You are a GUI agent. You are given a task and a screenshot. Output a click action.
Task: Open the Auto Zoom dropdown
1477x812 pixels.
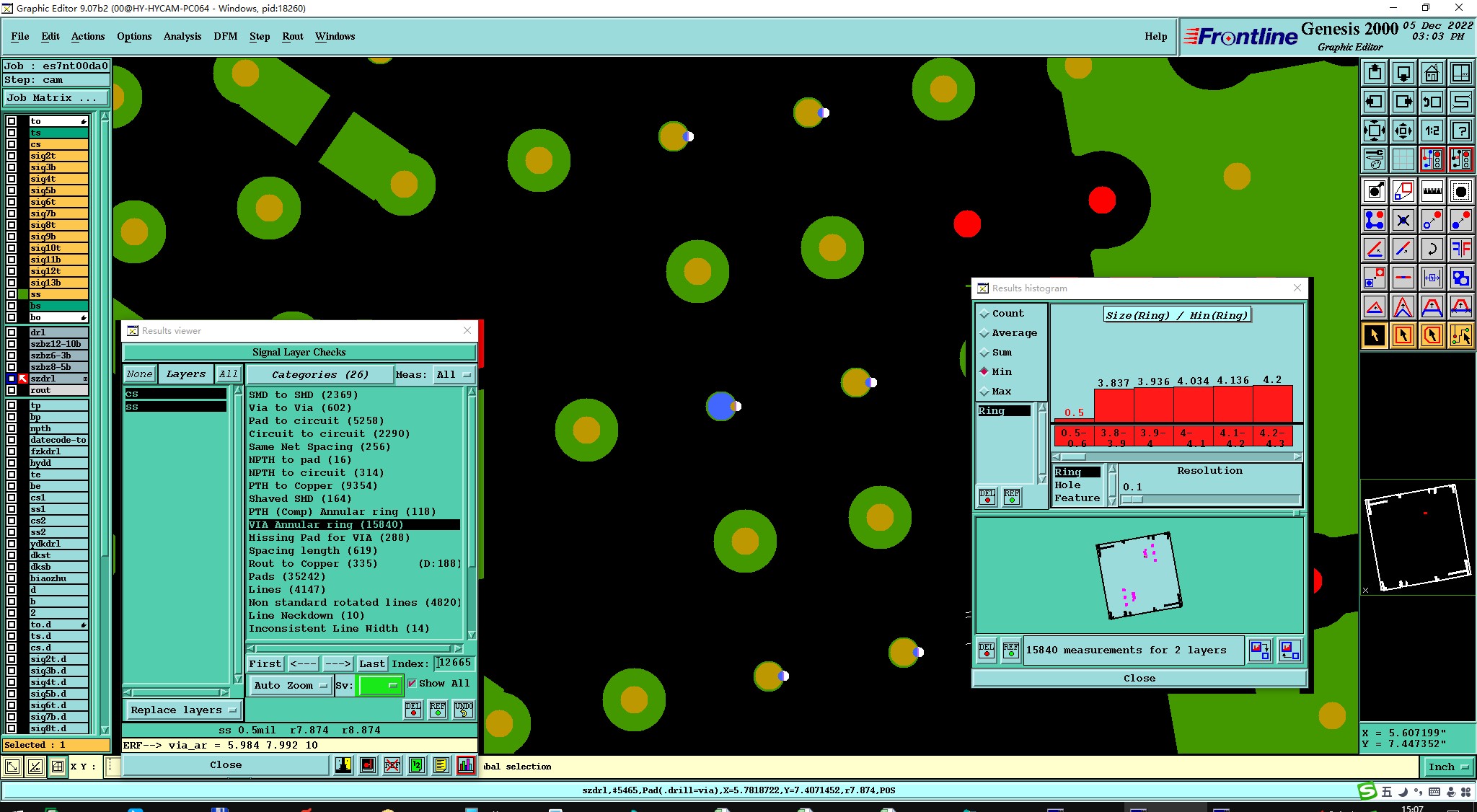(x=291, y=685)
